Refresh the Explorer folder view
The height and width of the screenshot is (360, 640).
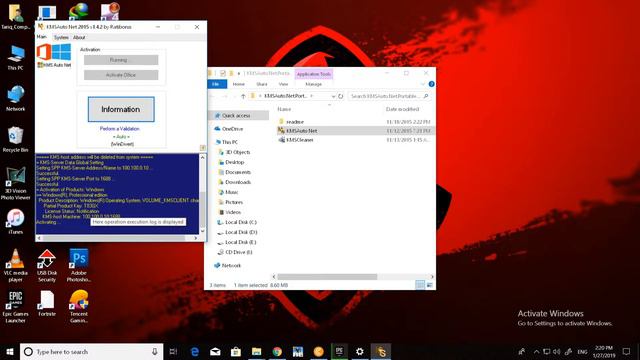click(340, 96)
